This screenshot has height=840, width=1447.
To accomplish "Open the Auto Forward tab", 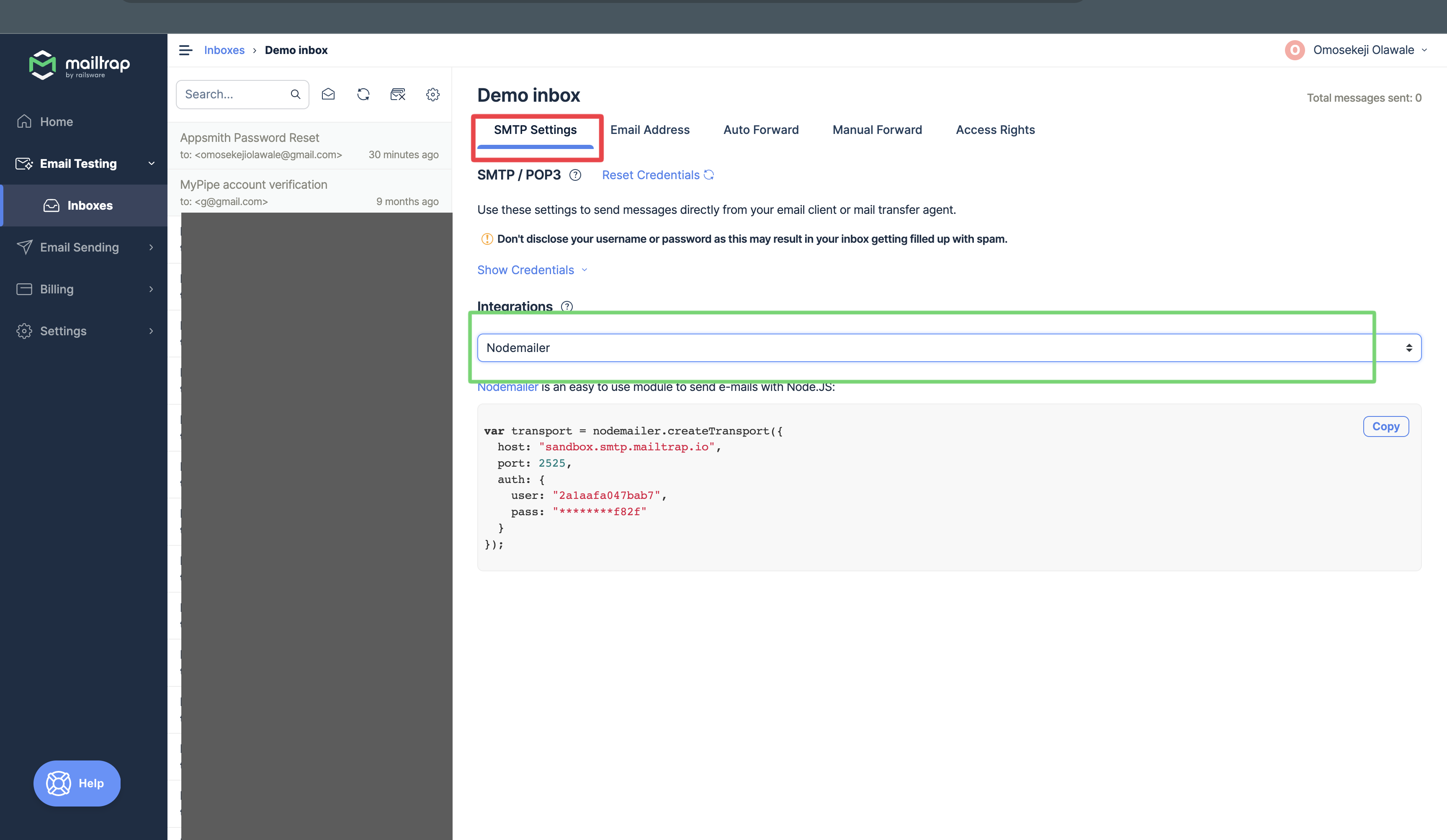I will coord(760,129).
